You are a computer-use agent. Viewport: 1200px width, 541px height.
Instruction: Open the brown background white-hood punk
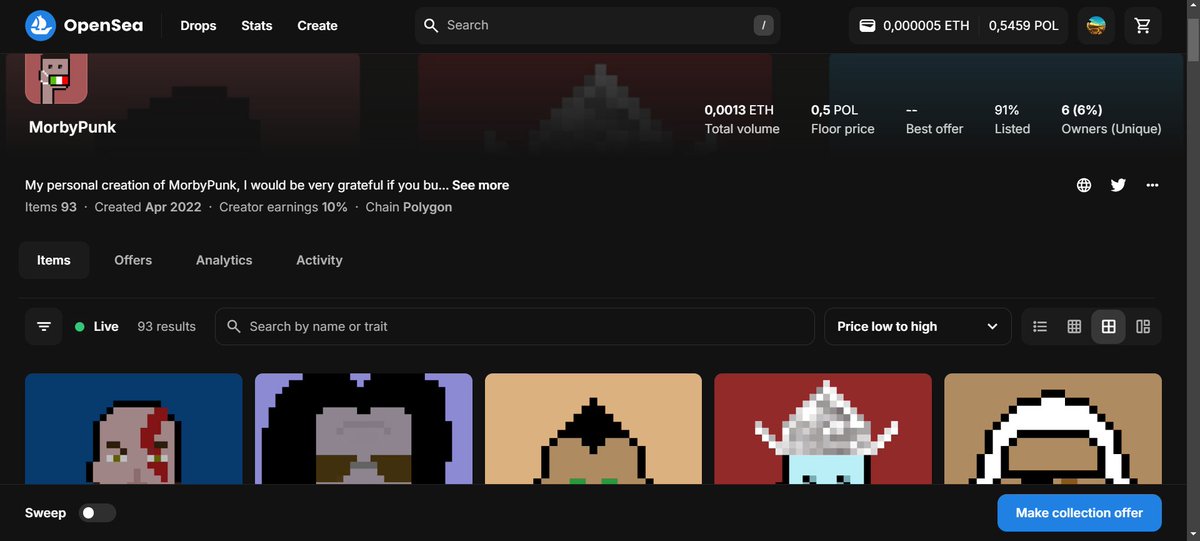(1053, 429)
